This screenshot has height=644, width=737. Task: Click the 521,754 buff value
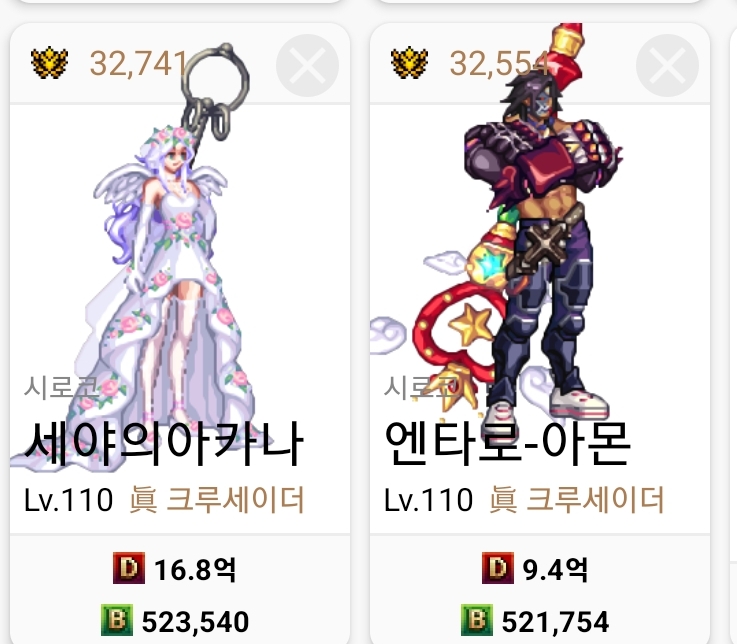555,621
